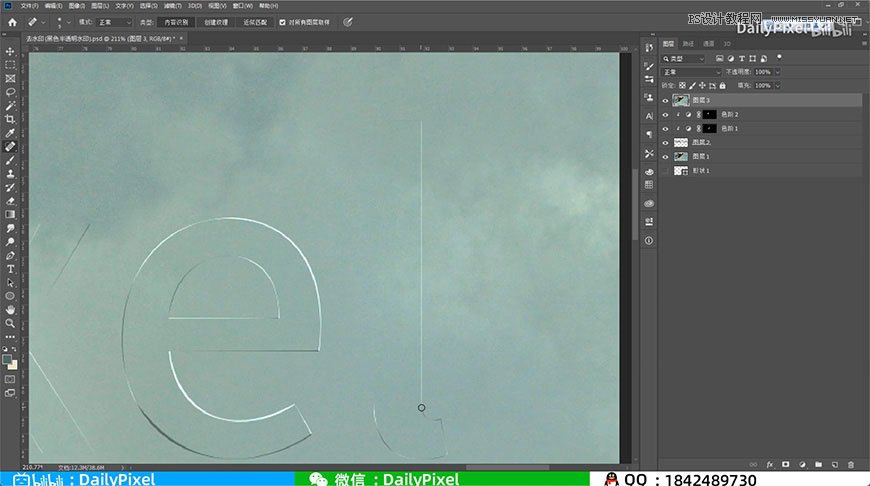This screenshot has height=486, width=870.
Task: Select the Pen tool
Action: (x=10, y=256)
